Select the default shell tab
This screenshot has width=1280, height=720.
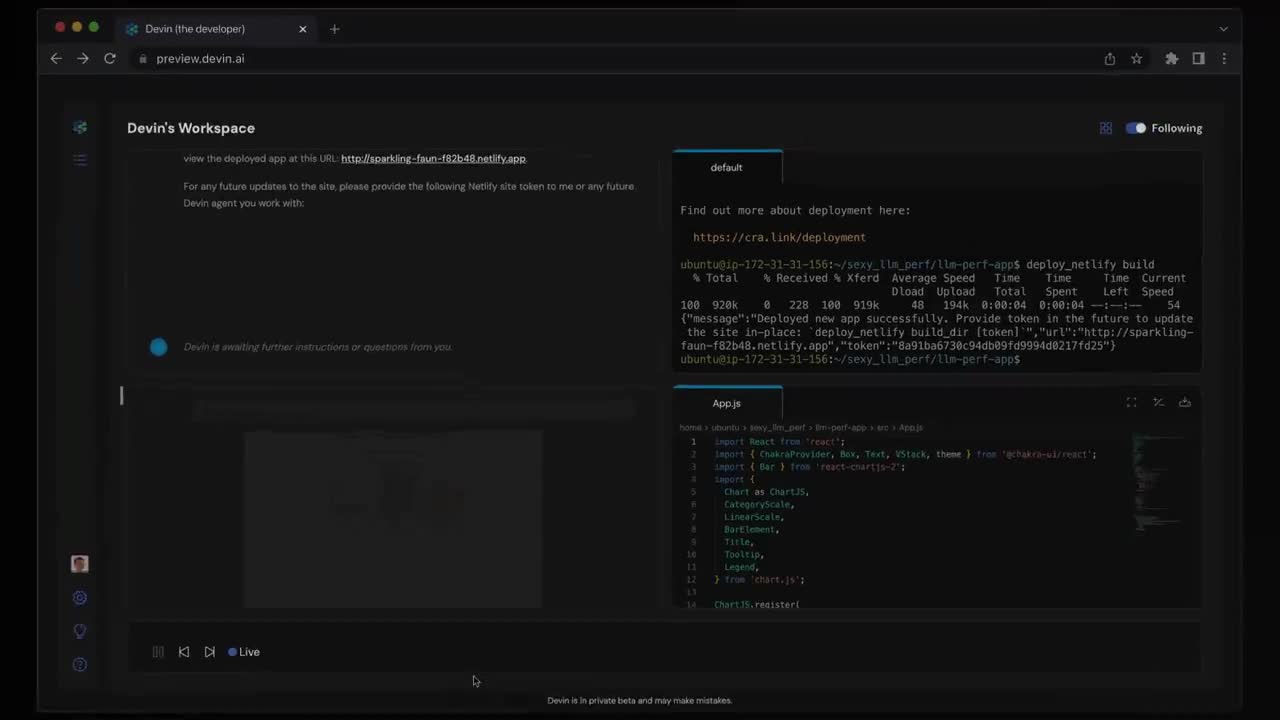point(727,167)
